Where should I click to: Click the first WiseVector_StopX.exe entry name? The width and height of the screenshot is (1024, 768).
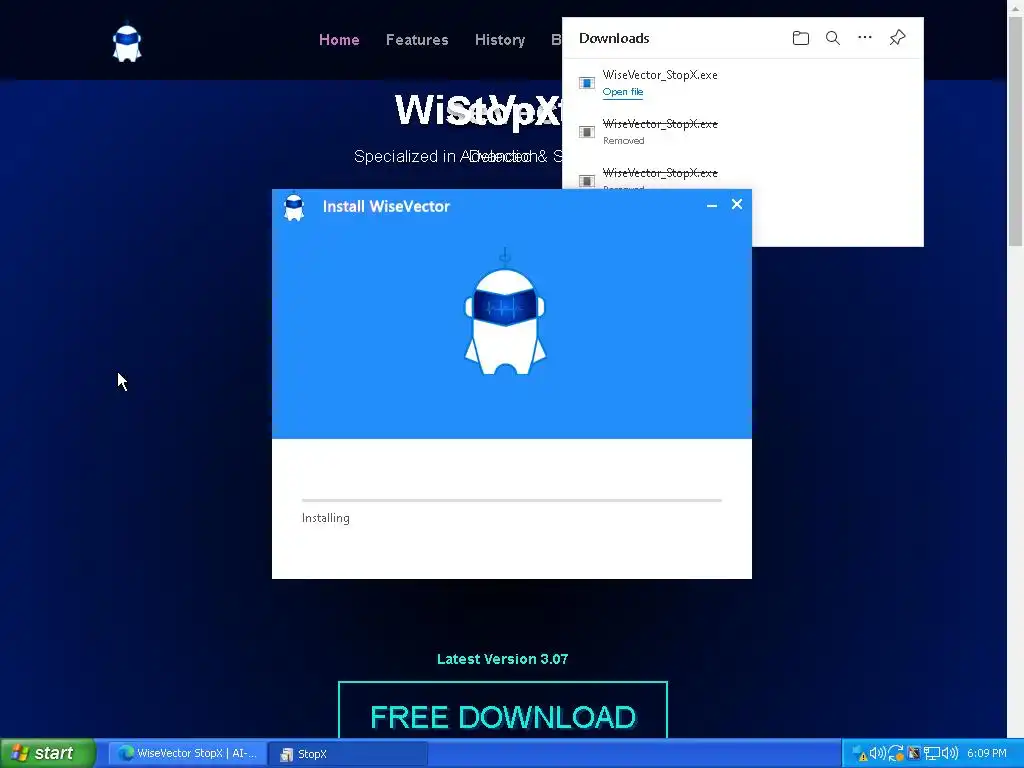[660, 75]
